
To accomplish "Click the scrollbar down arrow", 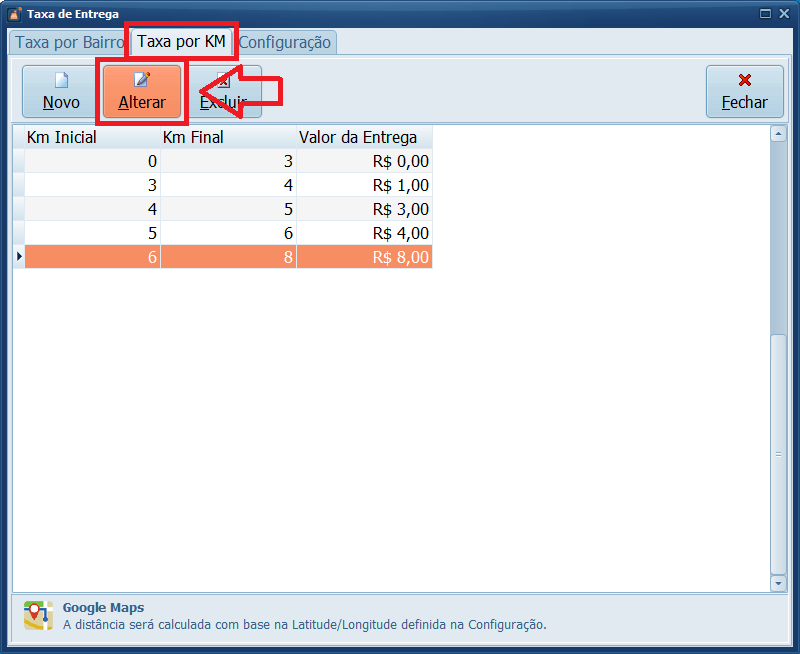I will [778, 583].
